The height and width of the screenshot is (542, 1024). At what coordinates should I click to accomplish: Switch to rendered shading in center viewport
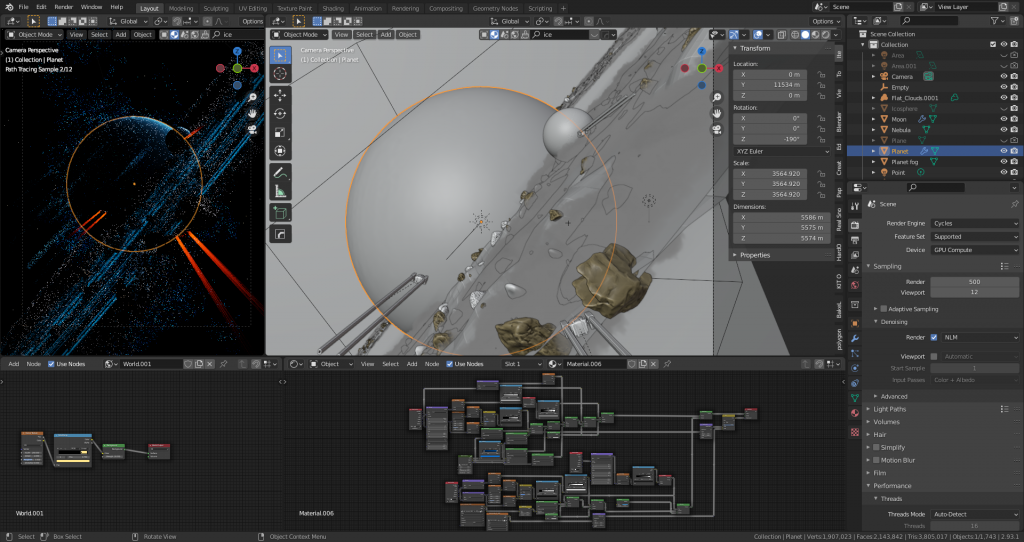[825, 35]
